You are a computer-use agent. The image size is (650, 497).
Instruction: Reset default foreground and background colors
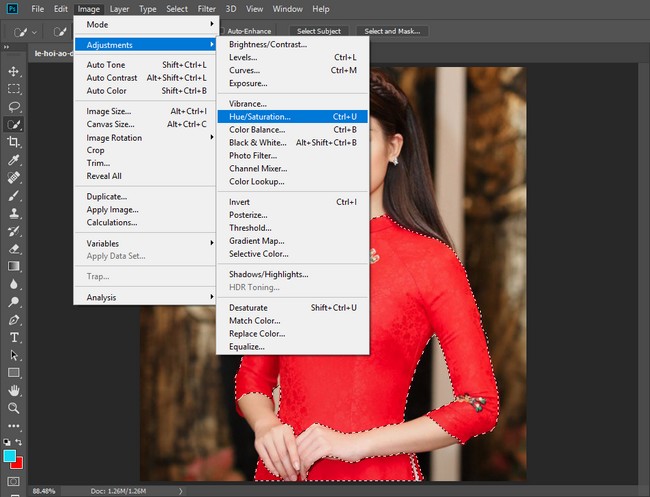point(7,442)
